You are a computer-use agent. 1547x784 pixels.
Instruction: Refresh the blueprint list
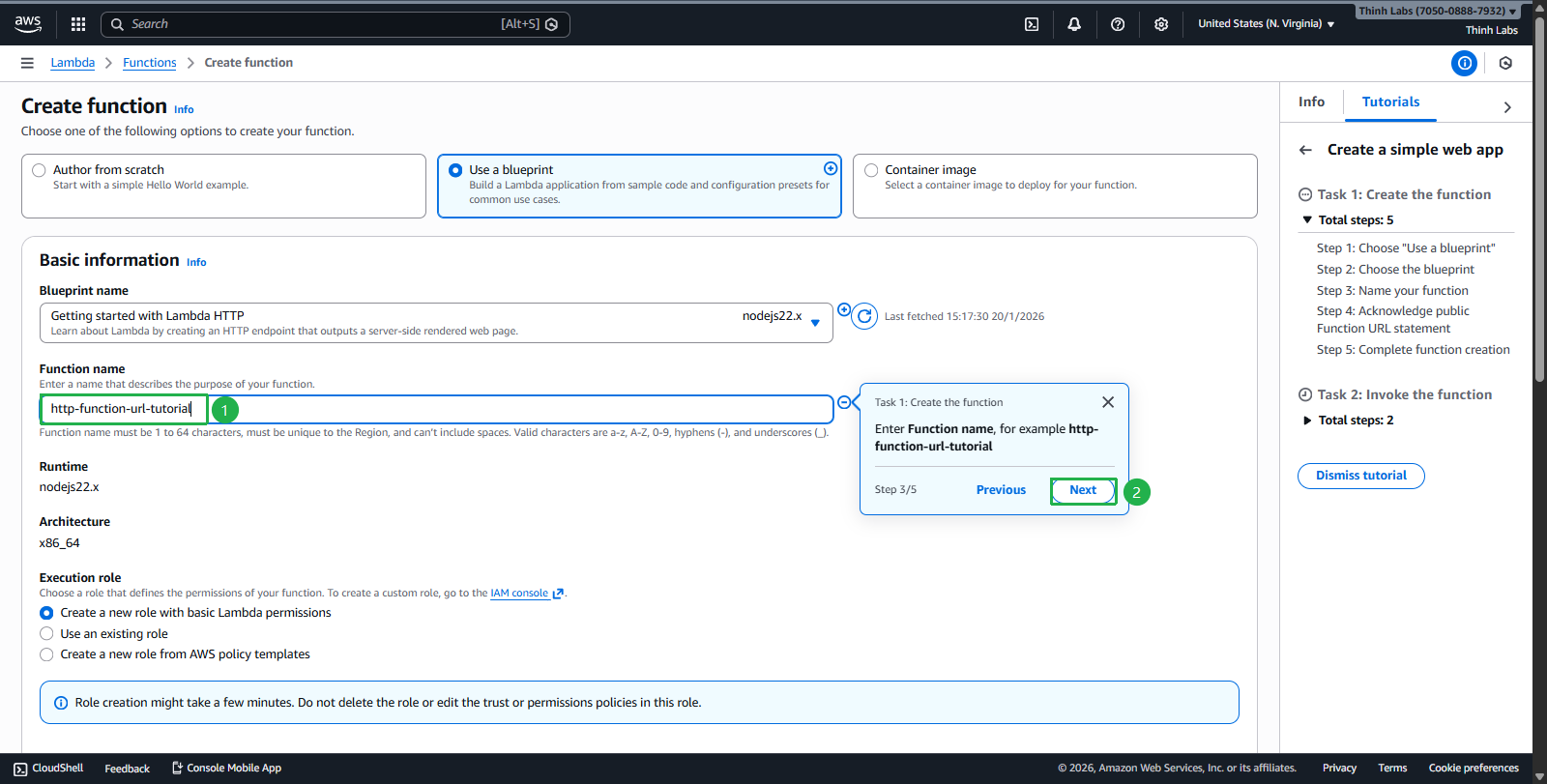(x=864, y=316)
